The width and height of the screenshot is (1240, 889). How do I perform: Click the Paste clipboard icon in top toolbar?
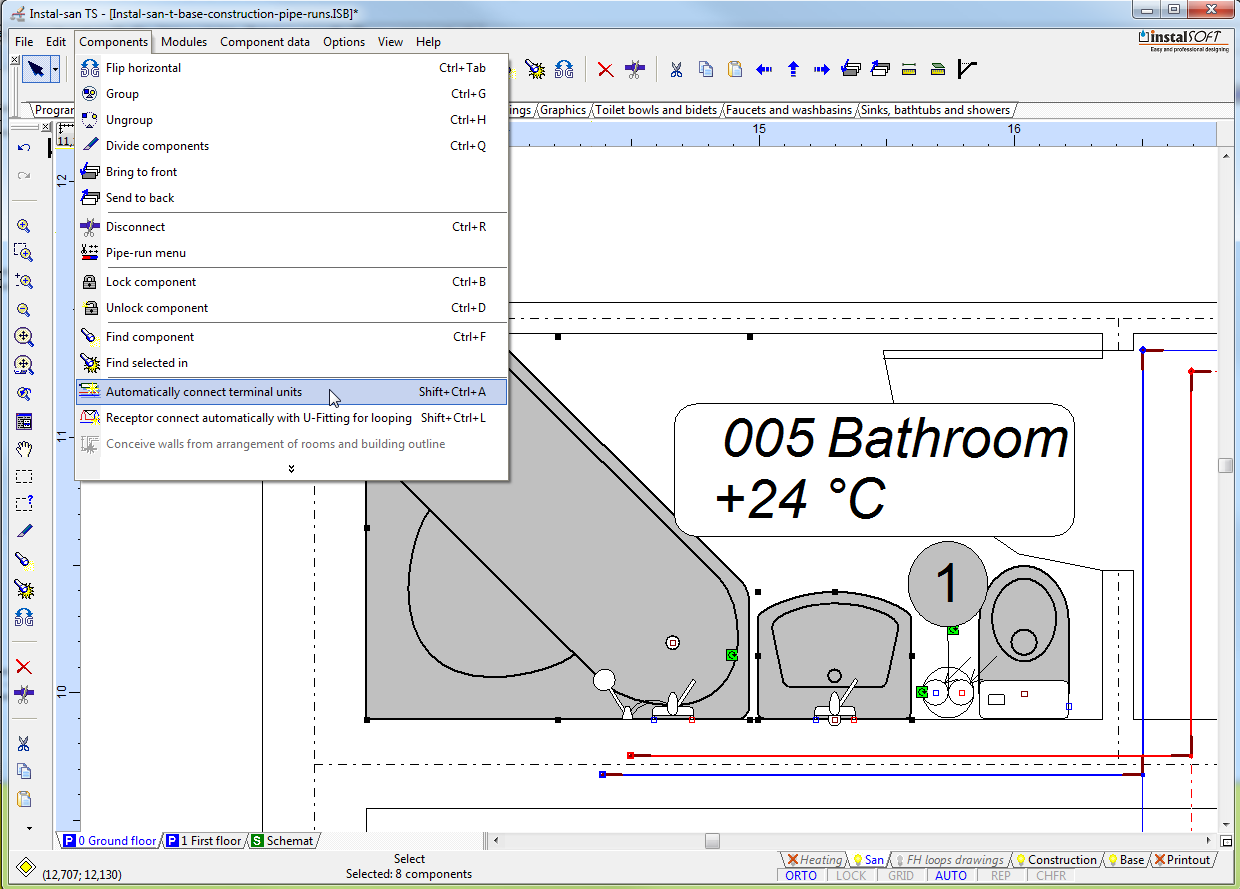(x=735, y=69)
